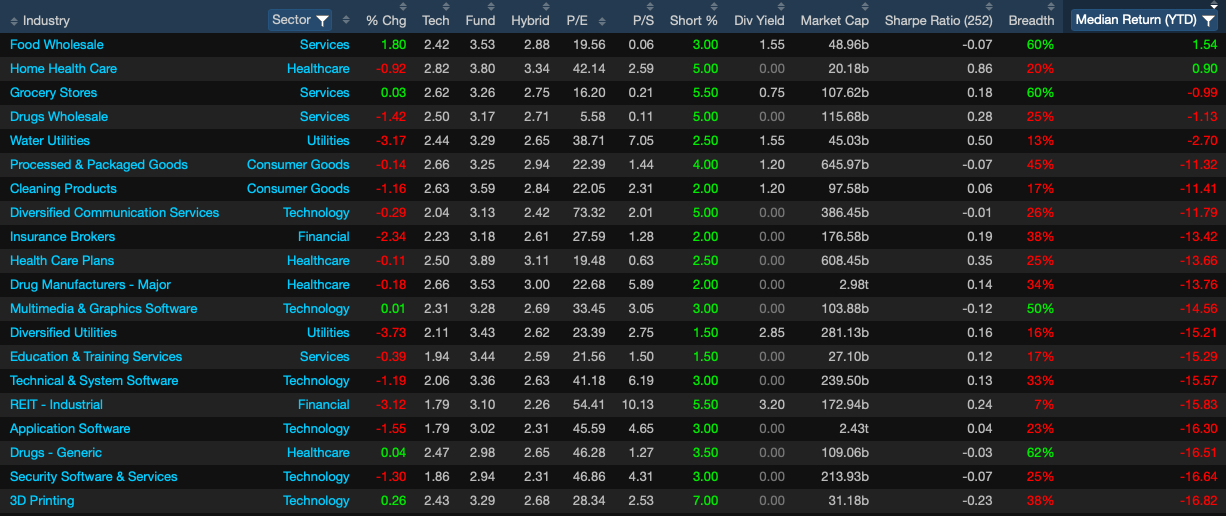Viewport: 1226px width, 516px height.
Task: Sort by the Tech column header
Action: (x=436, y=20)
